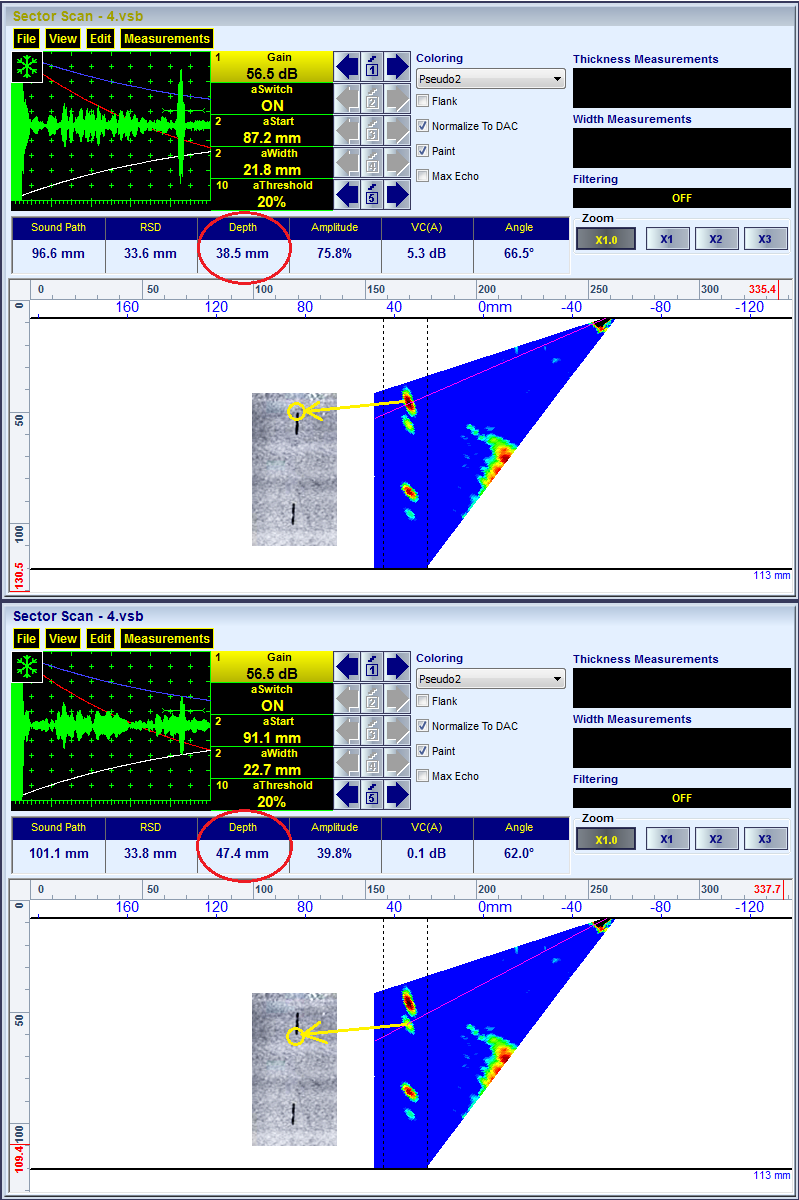
Task: Click aThreshold row left arrow, upper window
Action: point(346,194)
